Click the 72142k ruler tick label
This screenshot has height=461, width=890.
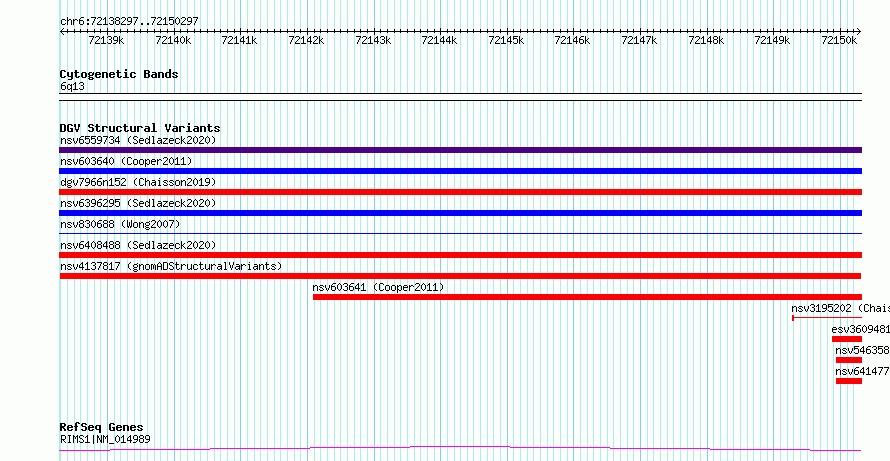[x=306, y=40]
